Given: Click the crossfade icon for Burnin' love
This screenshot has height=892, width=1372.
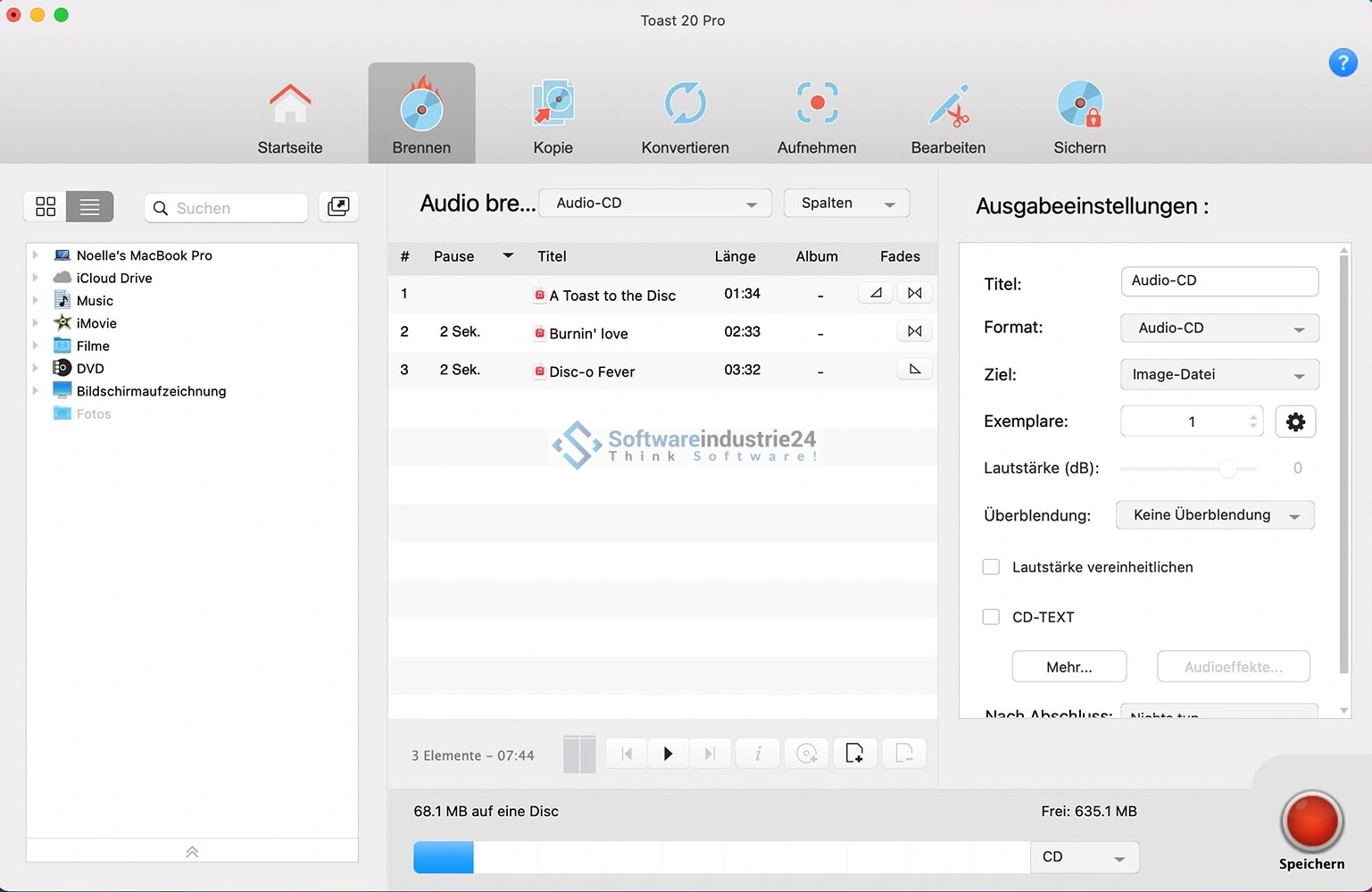Looking at the screenshot, I should (x=914, y=331).
